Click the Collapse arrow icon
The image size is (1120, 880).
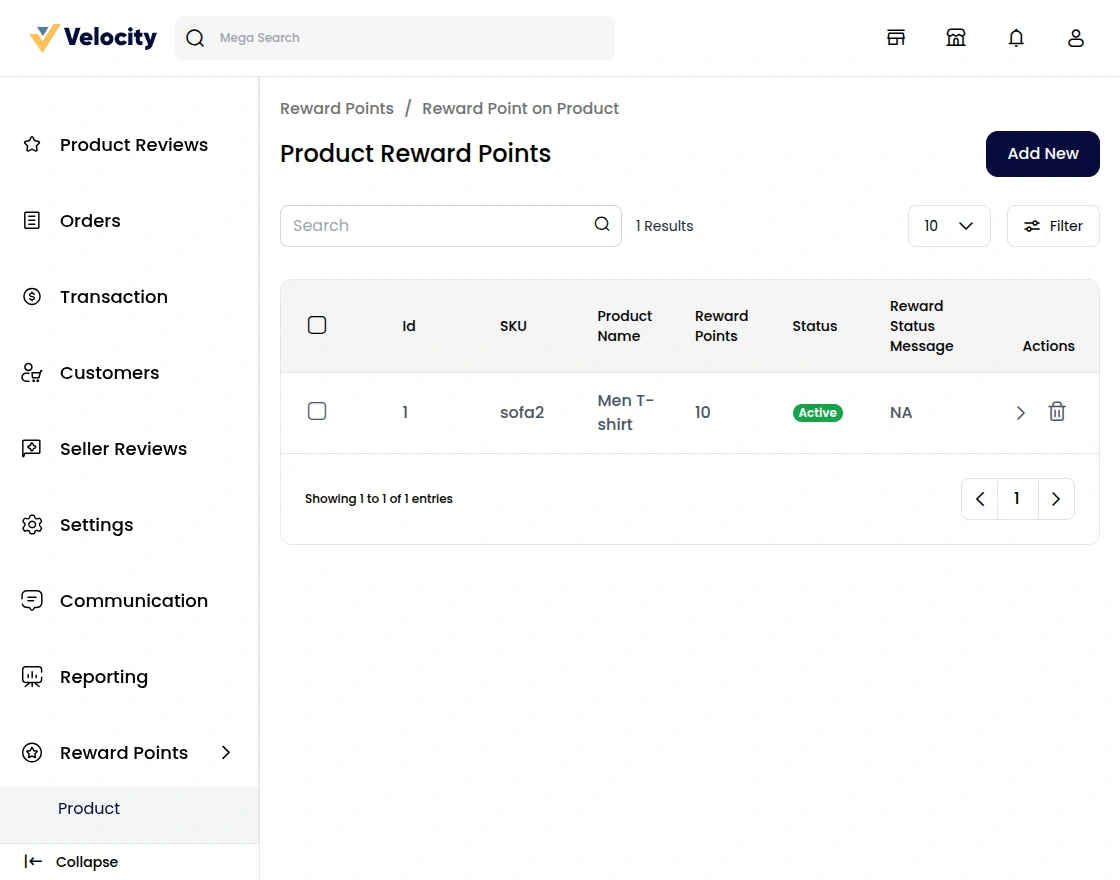point(34,861)
